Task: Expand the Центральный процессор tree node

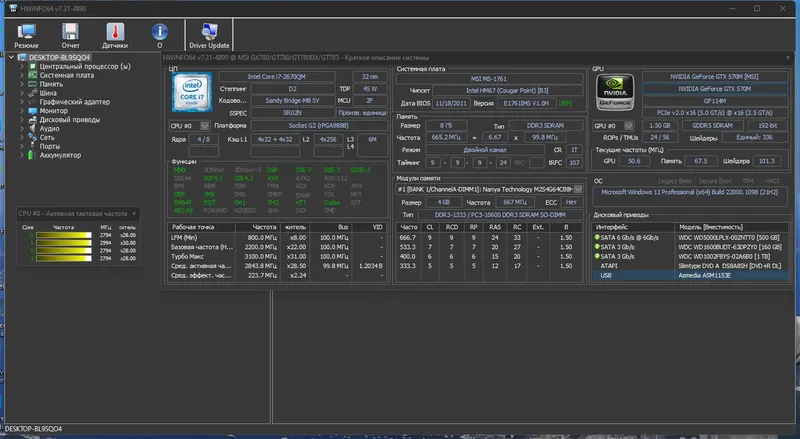Action: pyautogui.click(x=23, y=67)
